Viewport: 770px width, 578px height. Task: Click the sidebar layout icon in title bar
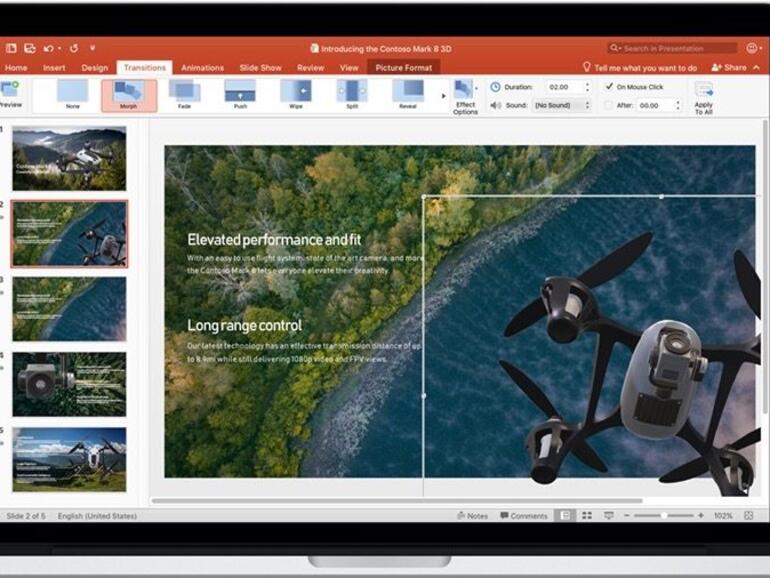[x=11, y=48]
